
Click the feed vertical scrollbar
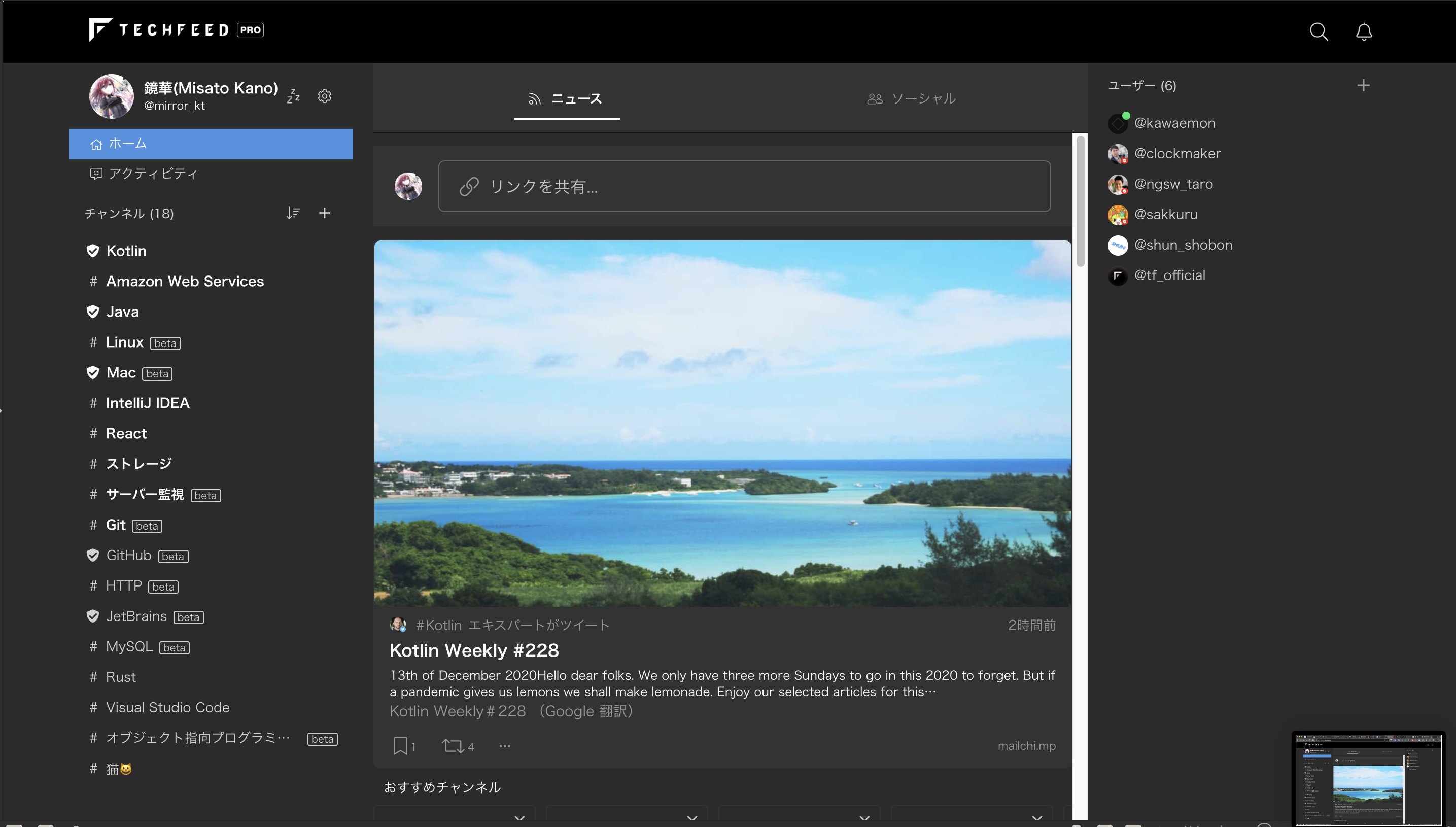tap(1080, 201)
